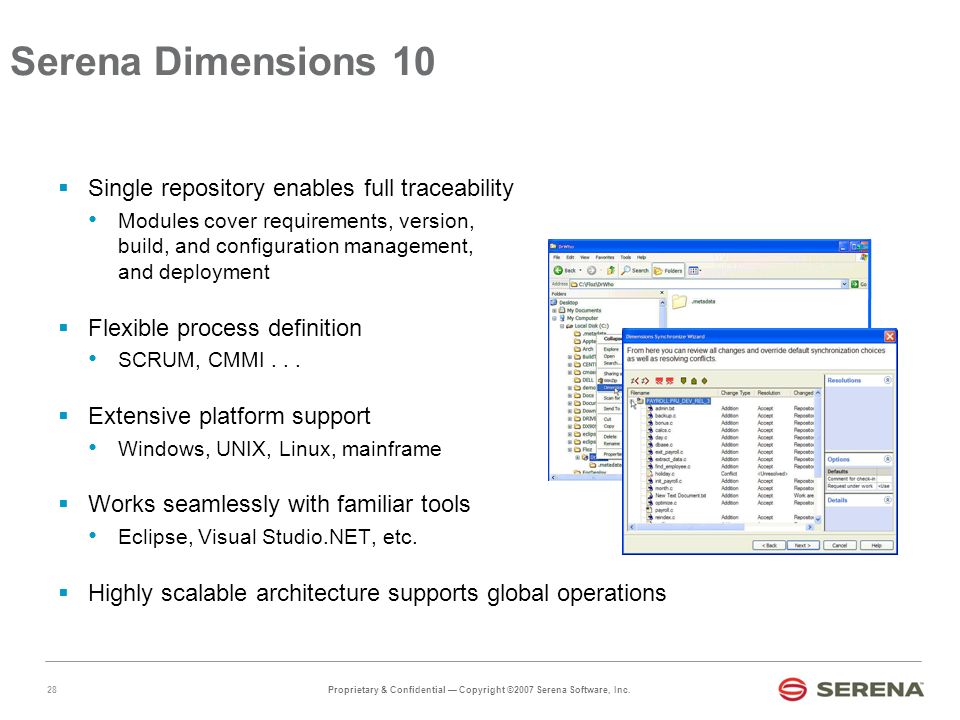960x720 pixels.
Task: Select admin.txt in the file list
Action: coord(665,408)
